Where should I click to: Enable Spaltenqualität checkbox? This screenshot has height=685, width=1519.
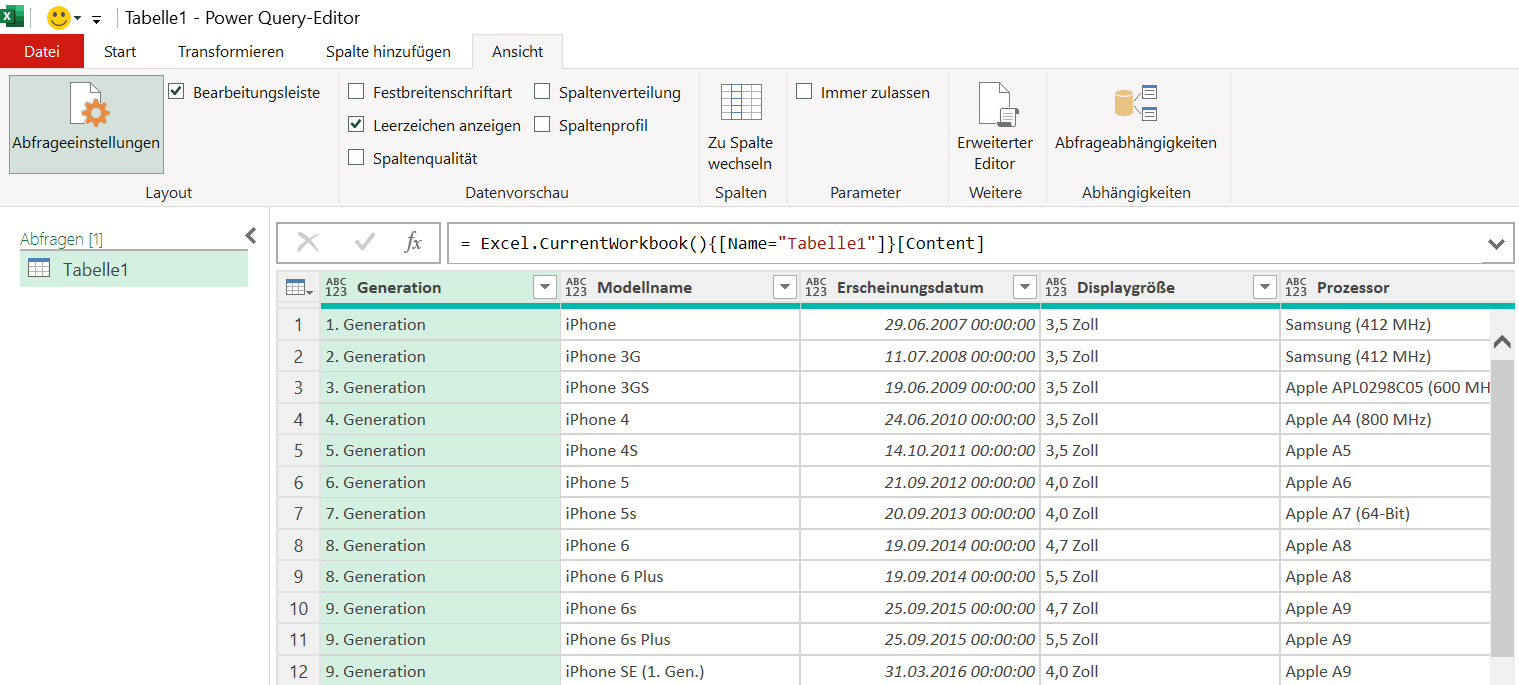[x=356, y=158]
